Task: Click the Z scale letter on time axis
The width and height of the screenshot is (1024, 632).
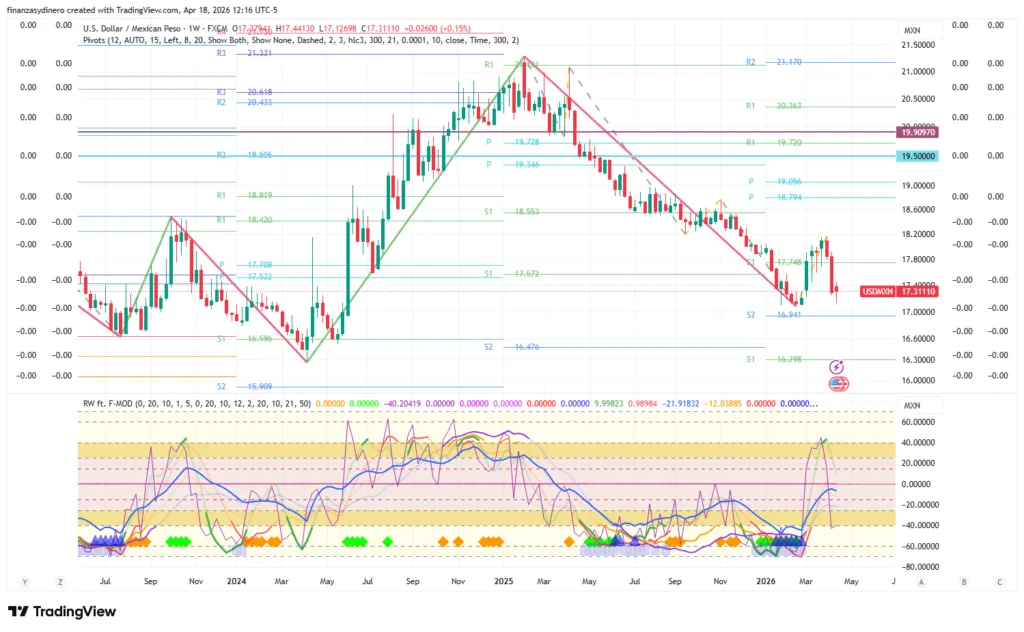Action: click(x=61, y=581)
